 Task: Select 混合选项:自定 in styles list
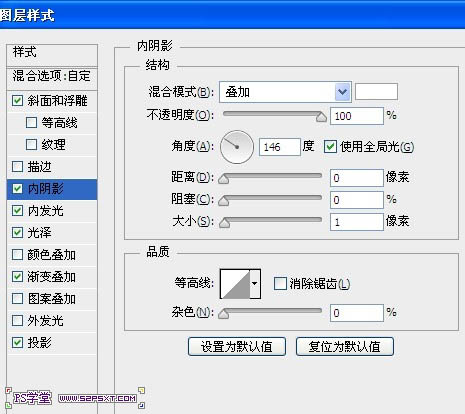point(52,76)
